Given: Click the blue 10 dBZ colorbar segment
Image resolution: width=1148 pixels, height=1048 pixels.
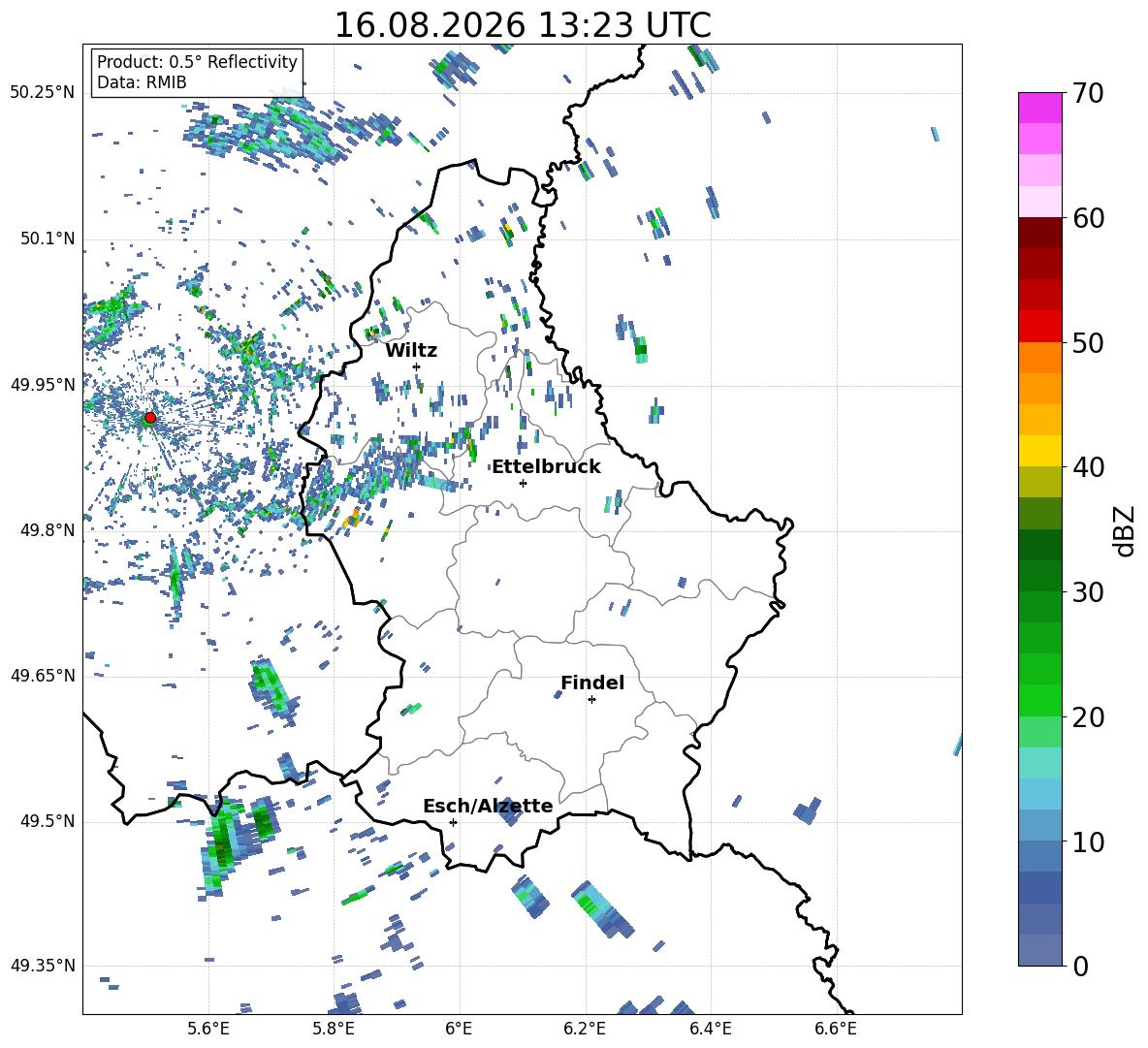Looking at the screenshot, I should click(x=1039, y=825).
